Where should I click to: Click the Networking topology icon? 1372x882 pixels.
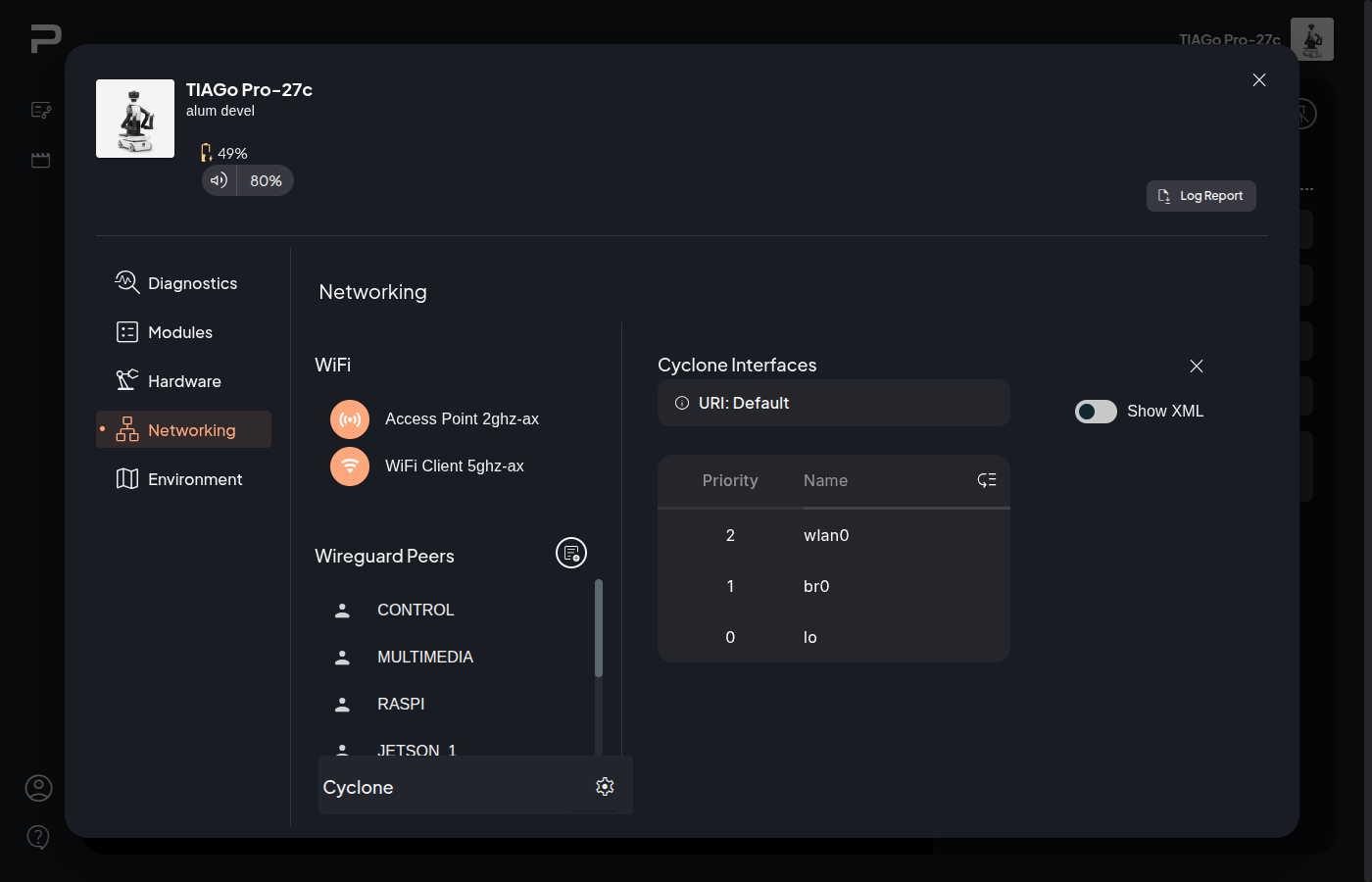pos(127,429)
